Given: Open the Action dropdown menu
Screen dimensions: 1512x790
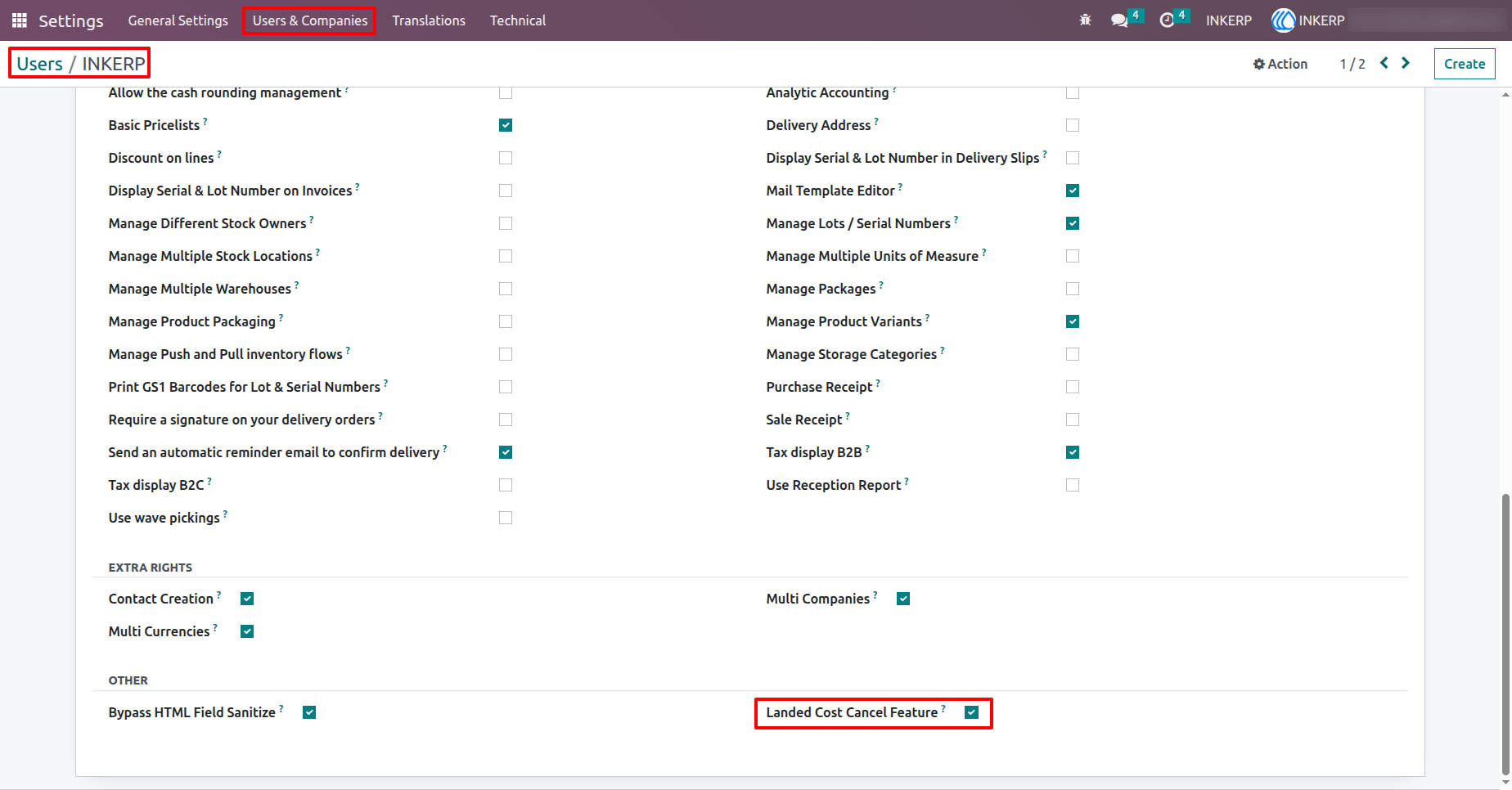Looking at the screenshot, I should click(x=1280, y=64).
